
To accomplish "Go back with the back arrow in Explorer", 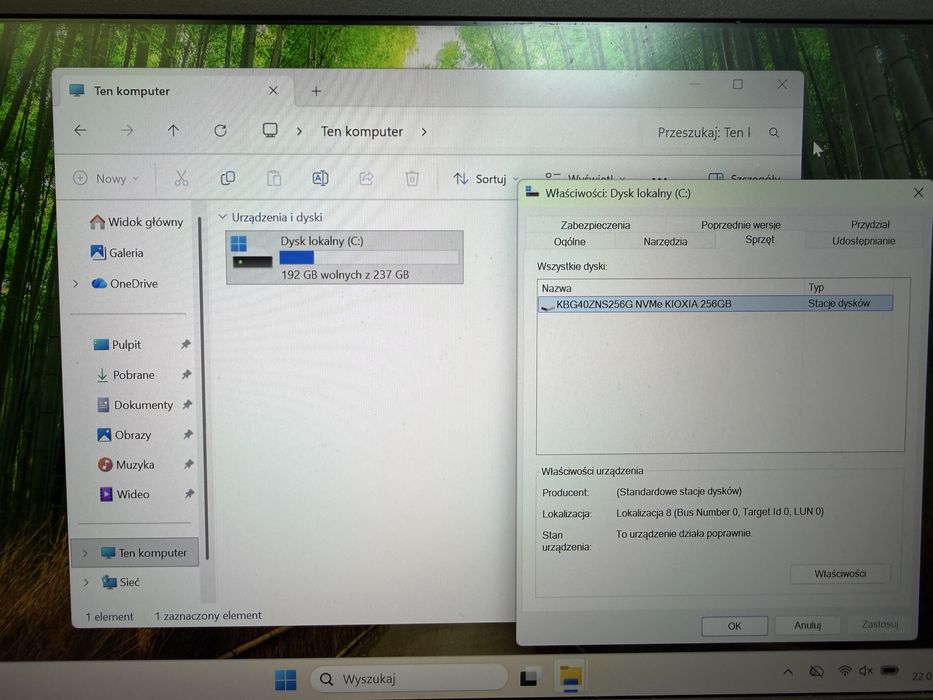I will tap(80, 130).
